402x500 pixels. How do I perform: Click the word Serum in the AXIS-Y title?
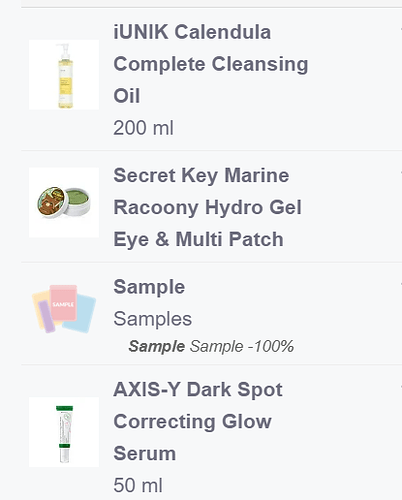[145, 453]
